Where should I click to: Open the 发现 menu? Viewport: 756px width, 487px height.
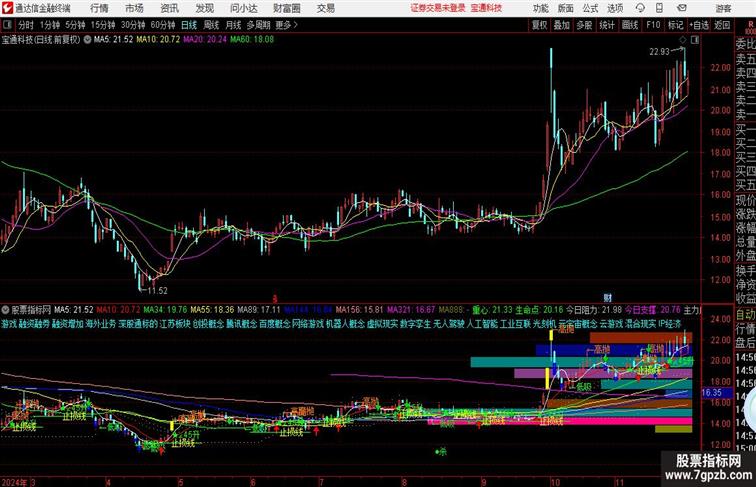(x=205, y=8)
